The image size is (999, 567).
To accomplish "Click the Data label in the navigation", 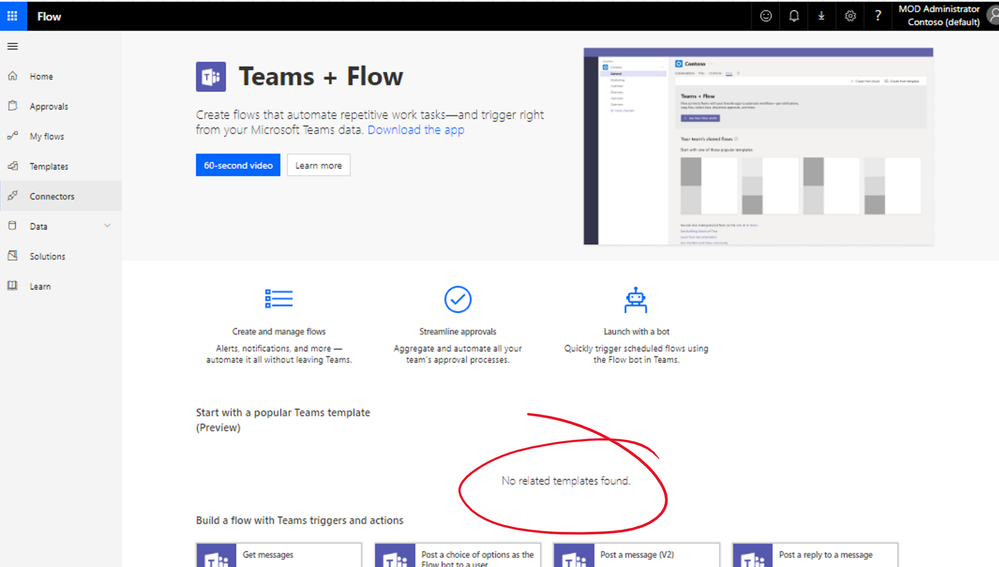I will (x=38, y=226).
